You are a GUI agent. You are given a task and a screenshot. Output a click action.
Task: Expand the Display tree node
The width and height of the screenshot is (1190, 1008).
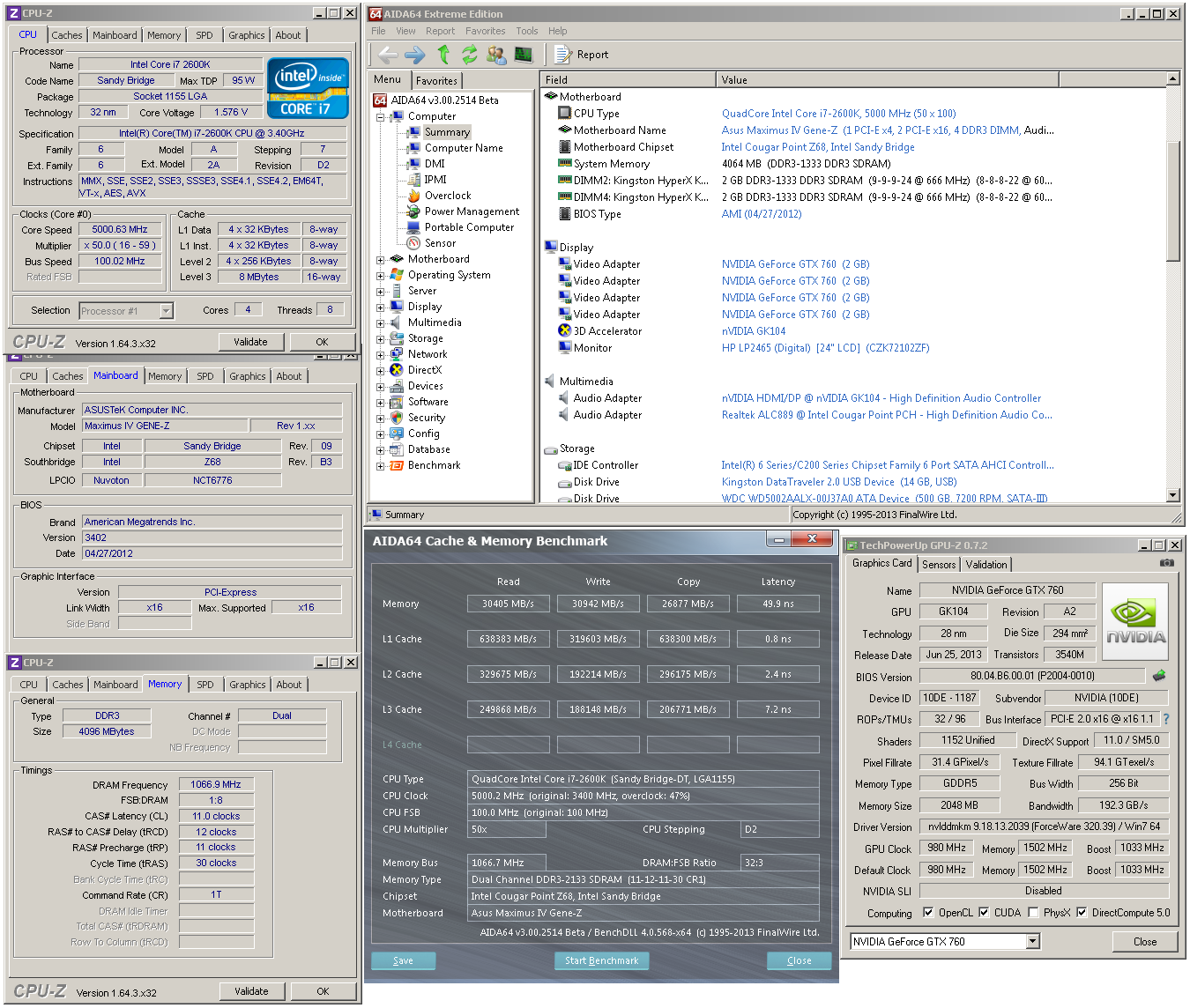(x=381, y=307)
